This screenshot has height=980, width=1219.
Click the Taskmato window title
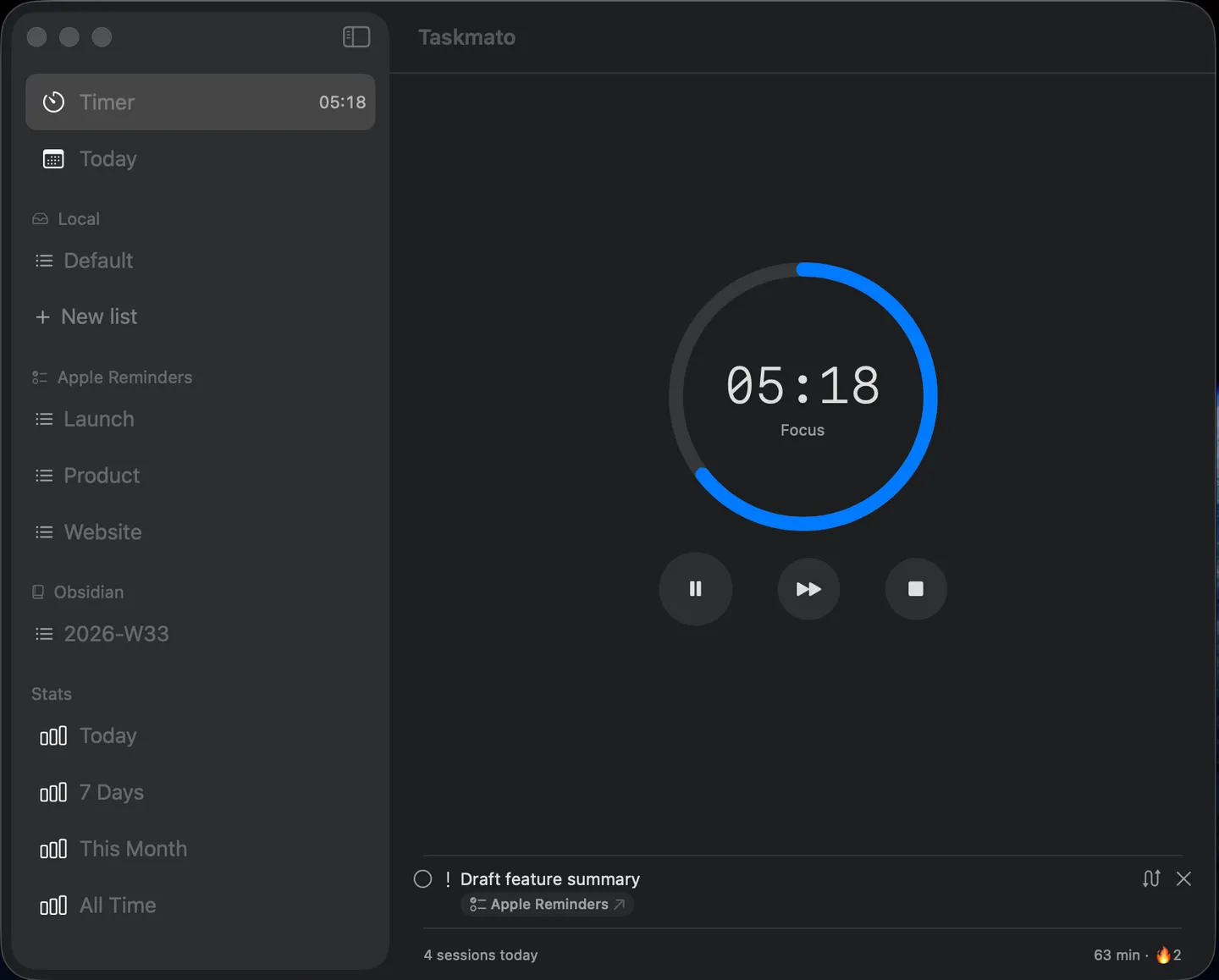pos(467,37)
